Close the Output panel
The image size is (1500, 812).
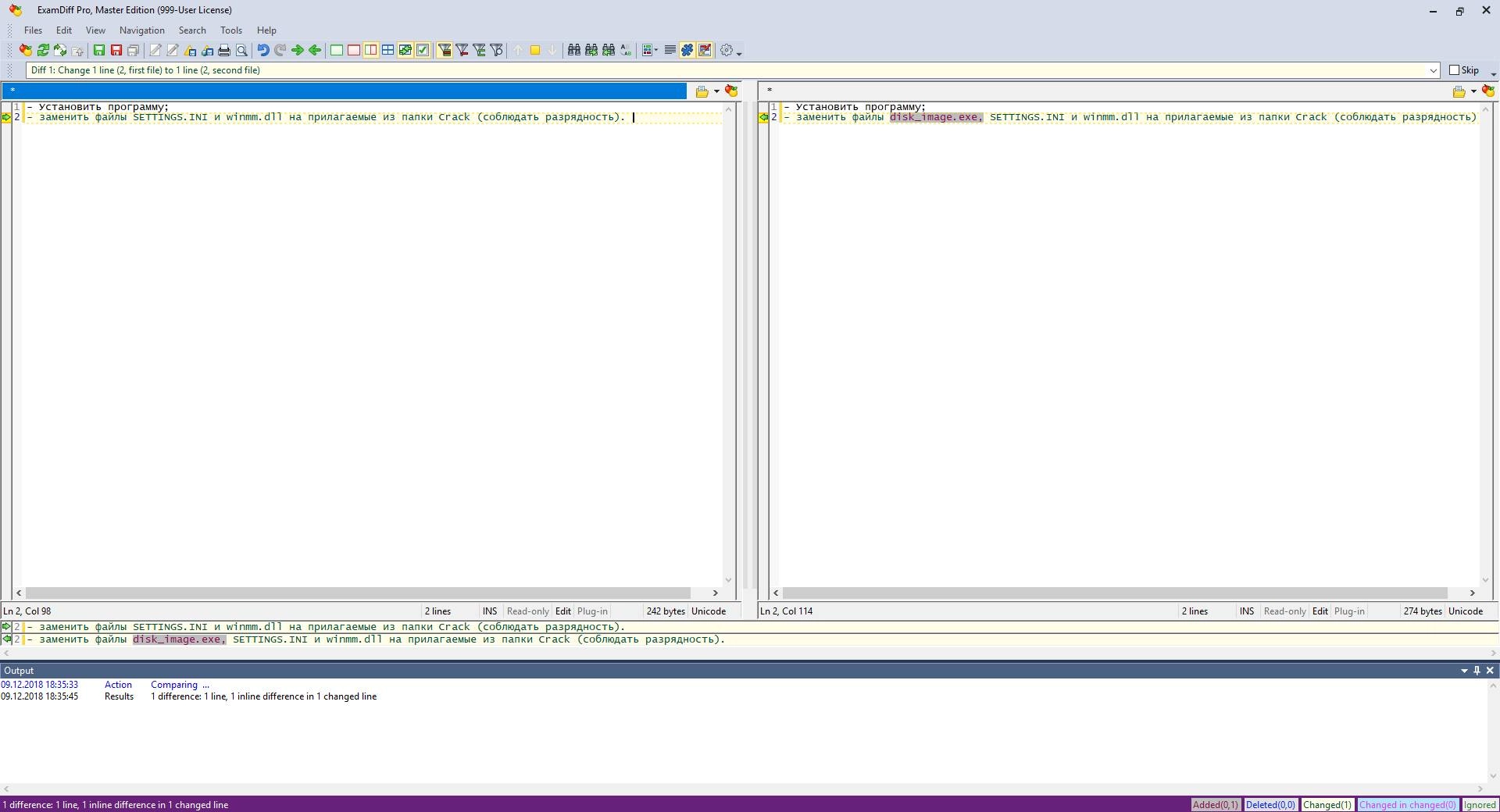pyautogui.click(x=1490, y=671)
